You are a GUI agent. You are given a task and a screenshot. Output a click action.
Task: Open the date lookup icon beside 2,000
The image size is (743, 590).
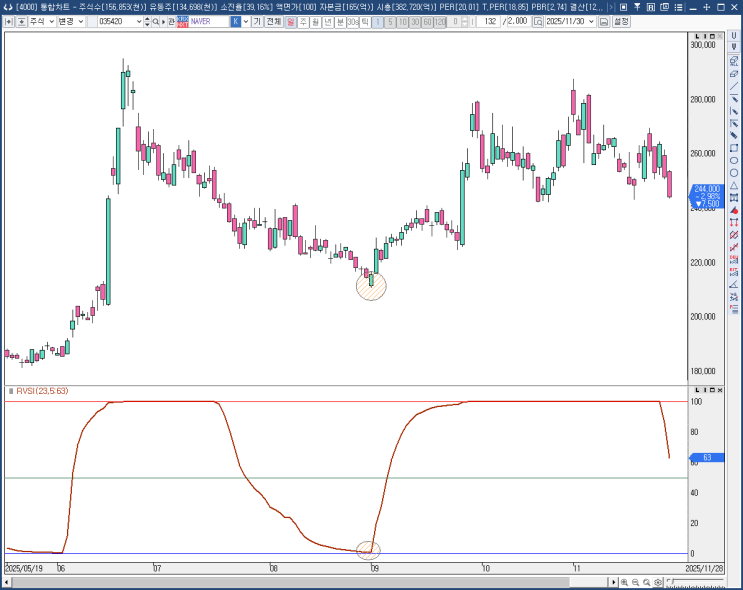pos(538,22)
